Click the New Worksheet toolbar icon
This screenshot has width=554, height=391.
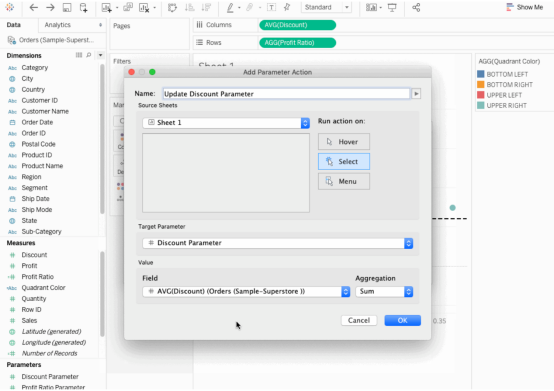pyautogui.click(x=106, y=7)
